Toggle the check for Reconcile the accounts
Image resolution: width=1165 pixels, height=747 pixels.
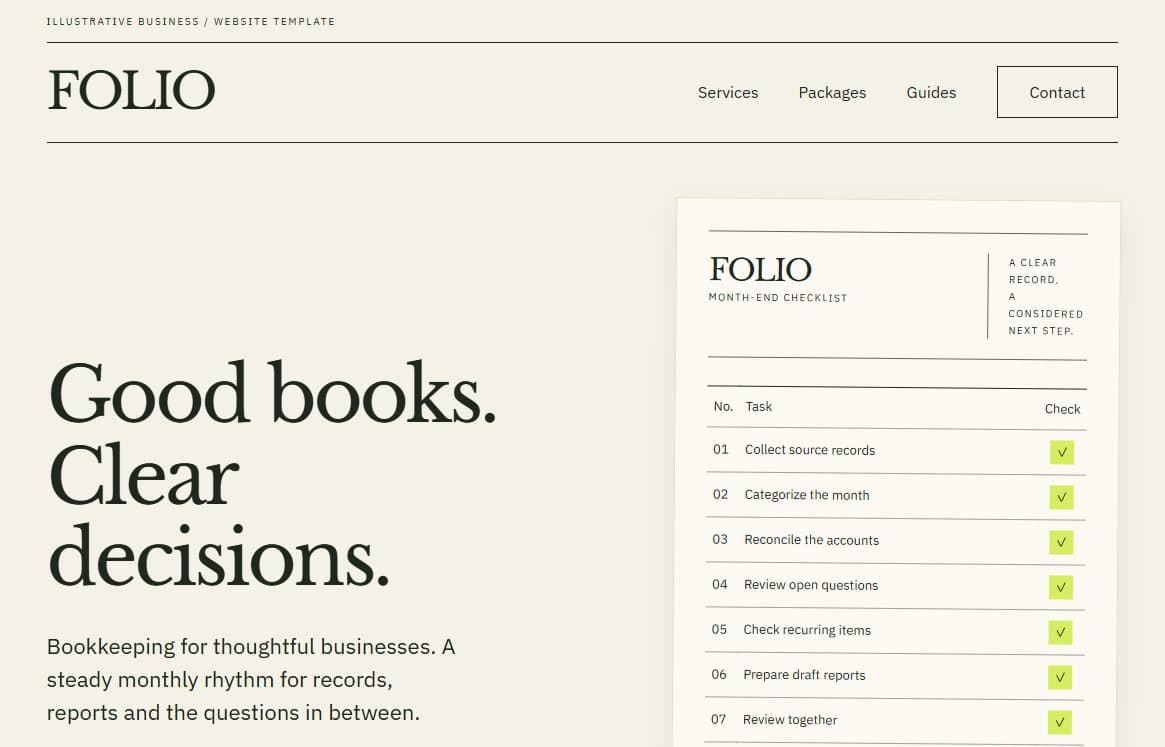pyautogui.click(x=1061, y=543)
